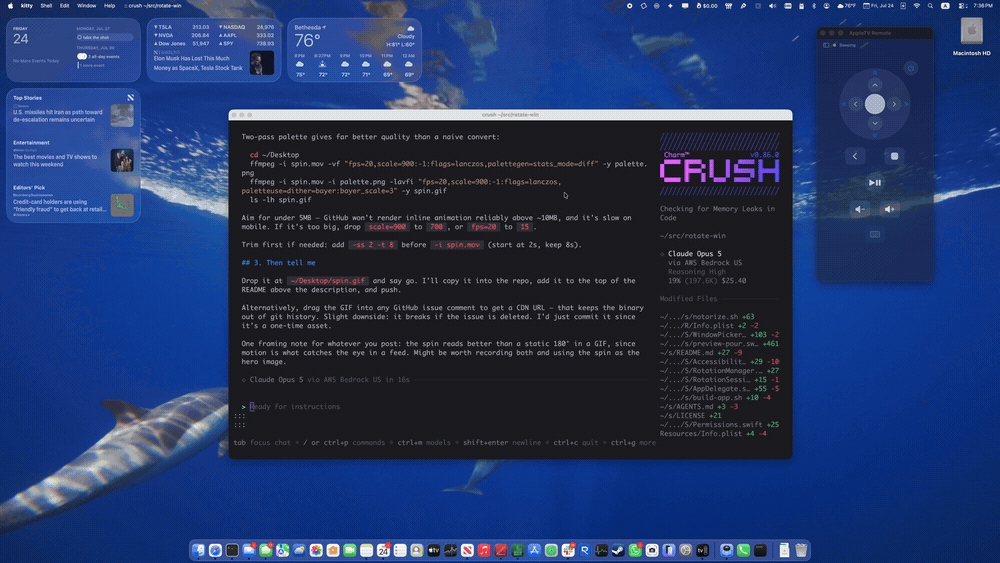Open the Shell menu in kitty menu bar
This screenshot has width=1000, height=563.
click(46, 6)
